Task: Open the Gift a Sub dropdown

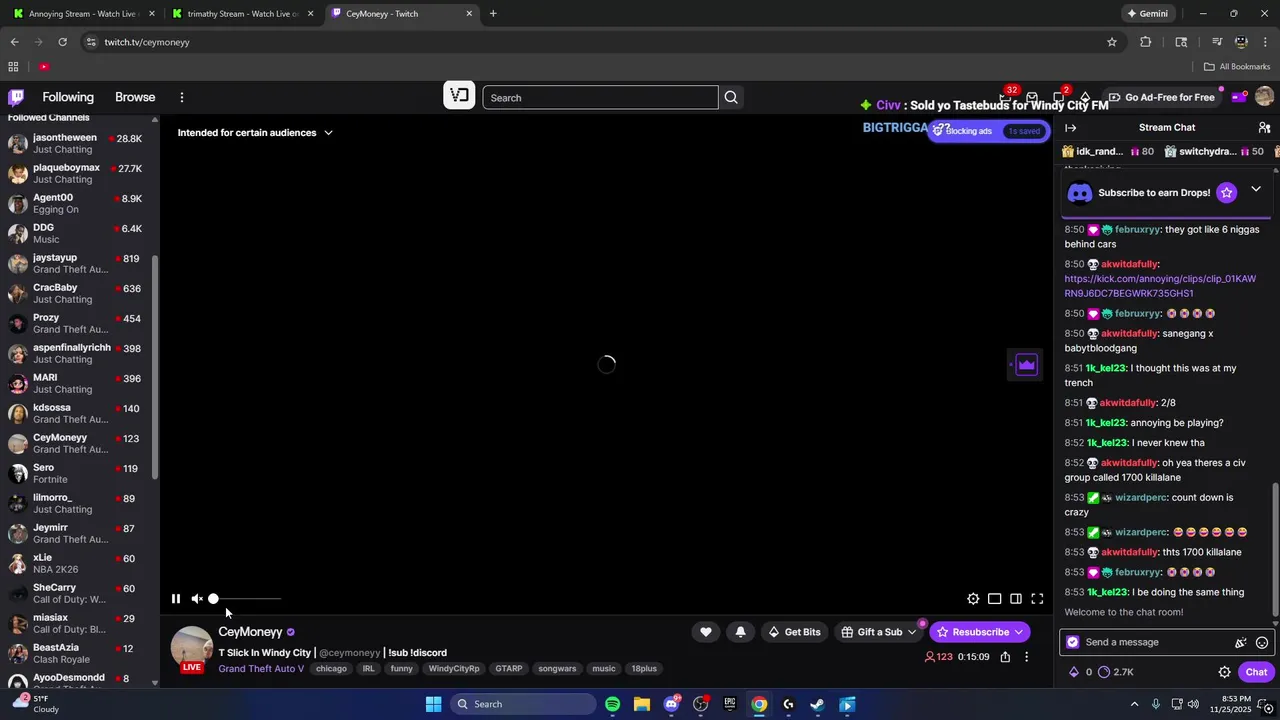Action: [x=879, y=632]
